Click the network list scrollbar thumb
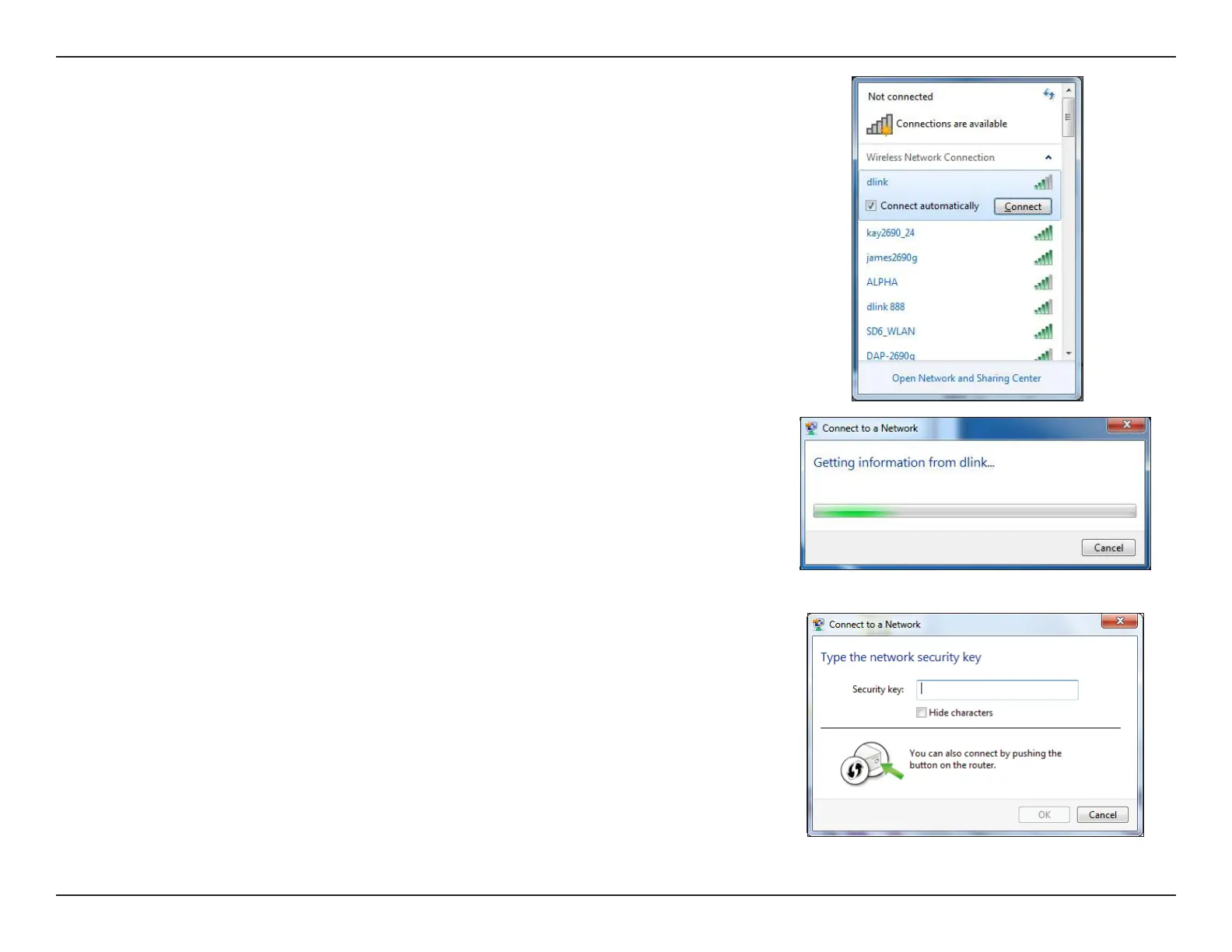The image size is (1232, 952). pyautogui.click(x=1069, y=117)
